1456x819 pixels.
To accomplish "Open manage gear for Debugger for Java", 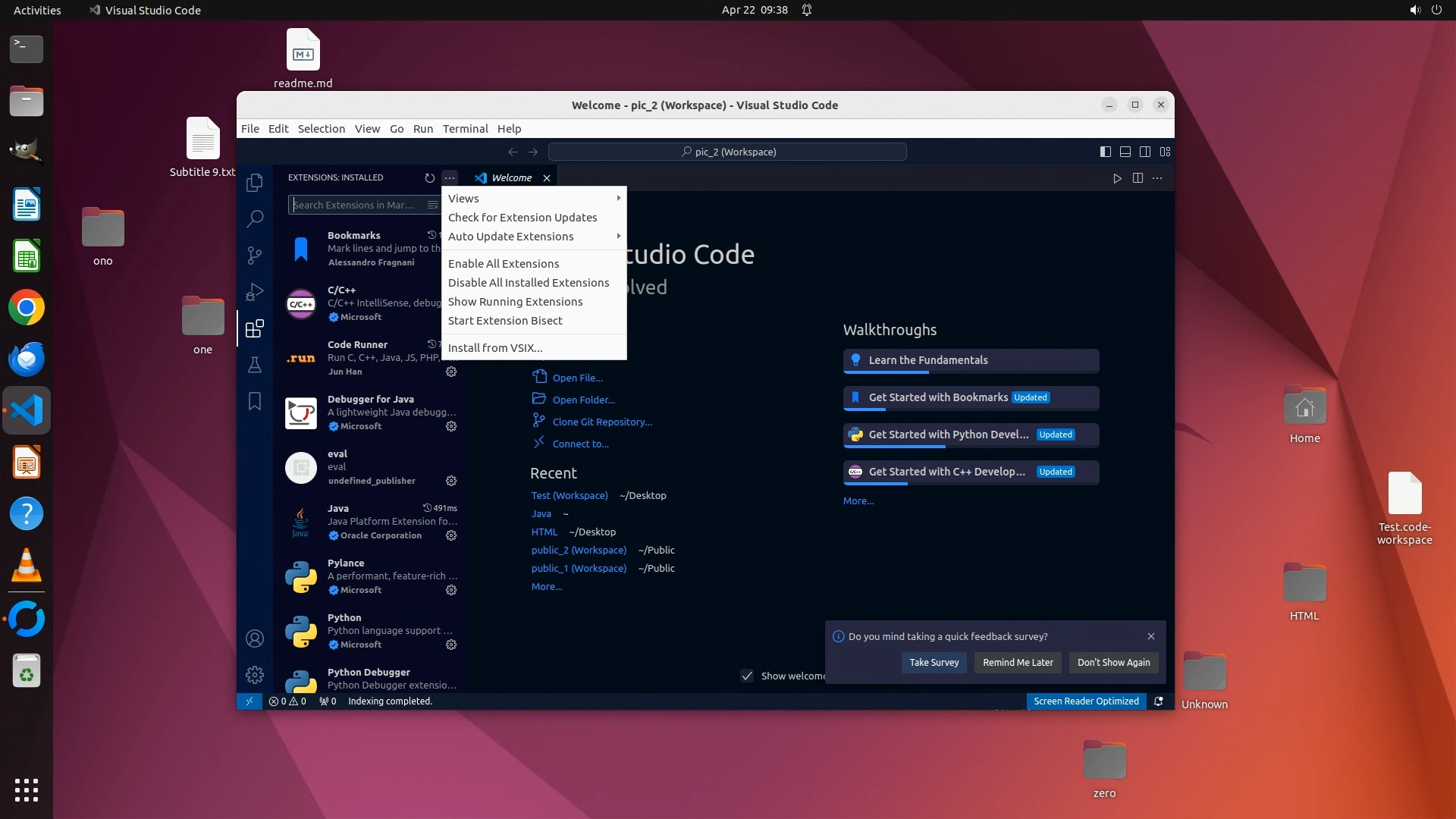I will [451, 426].
